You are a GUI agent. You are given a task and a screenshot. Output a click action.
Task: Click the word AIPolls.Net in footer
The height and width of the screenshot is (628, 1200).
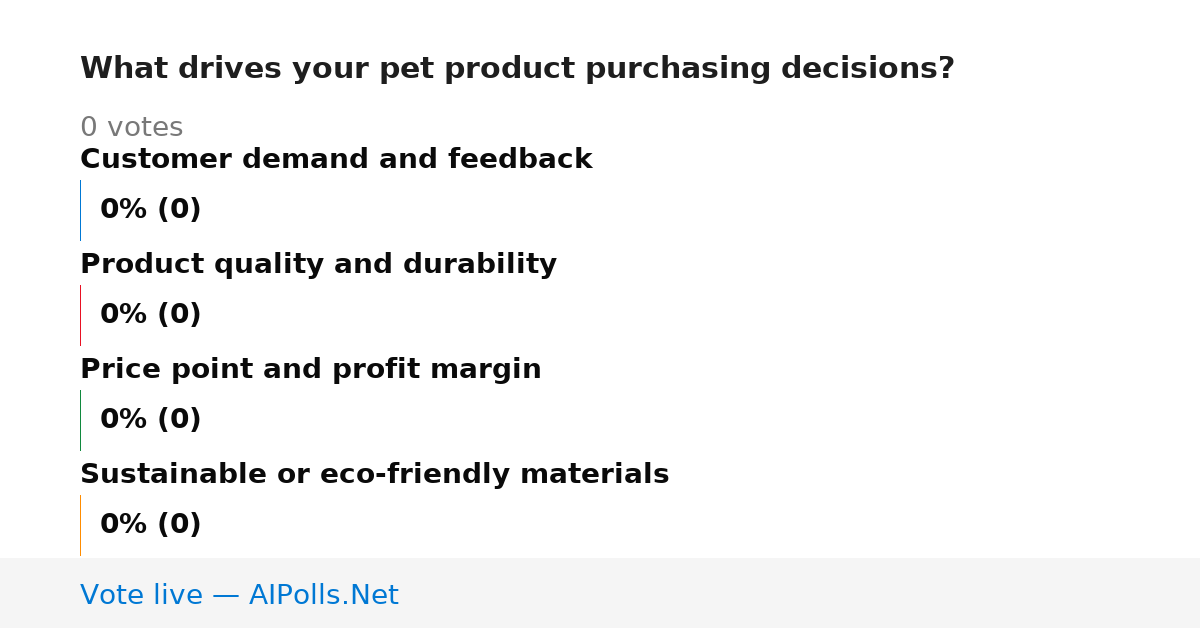[x=323, y=595]
